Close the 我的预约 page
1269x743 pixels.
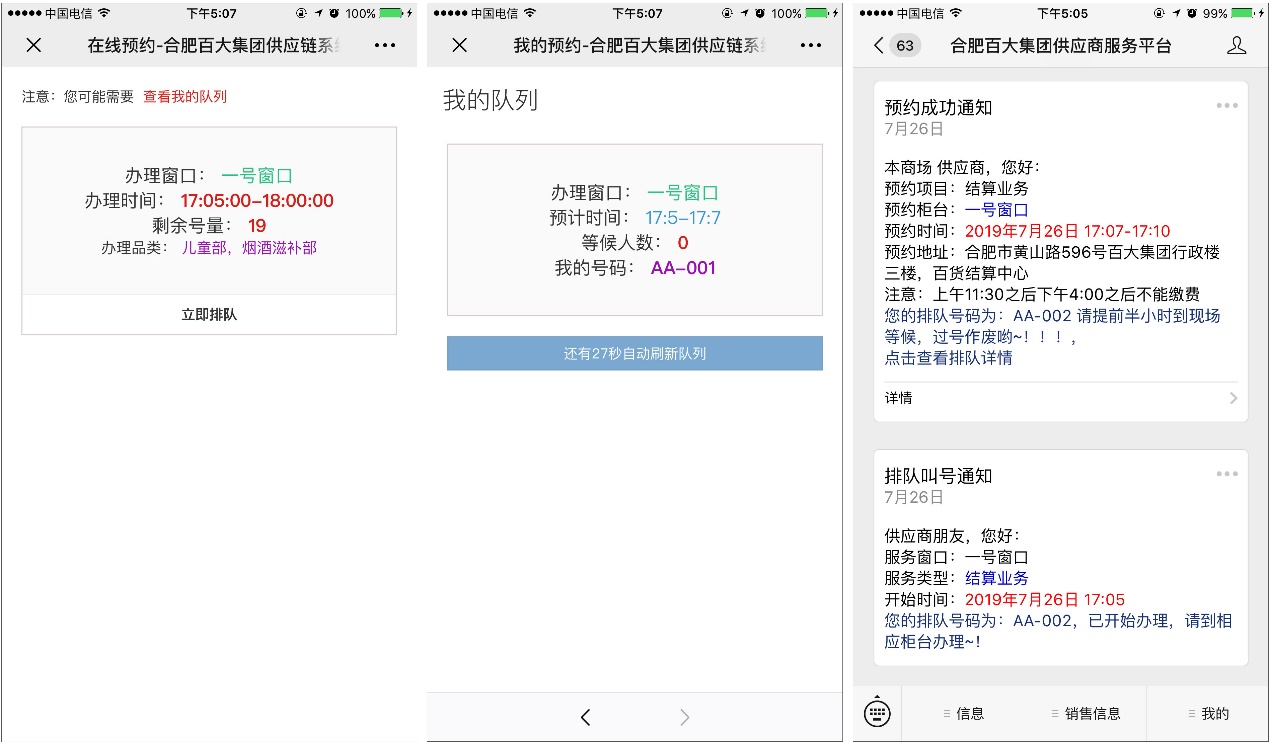point(460,45)
